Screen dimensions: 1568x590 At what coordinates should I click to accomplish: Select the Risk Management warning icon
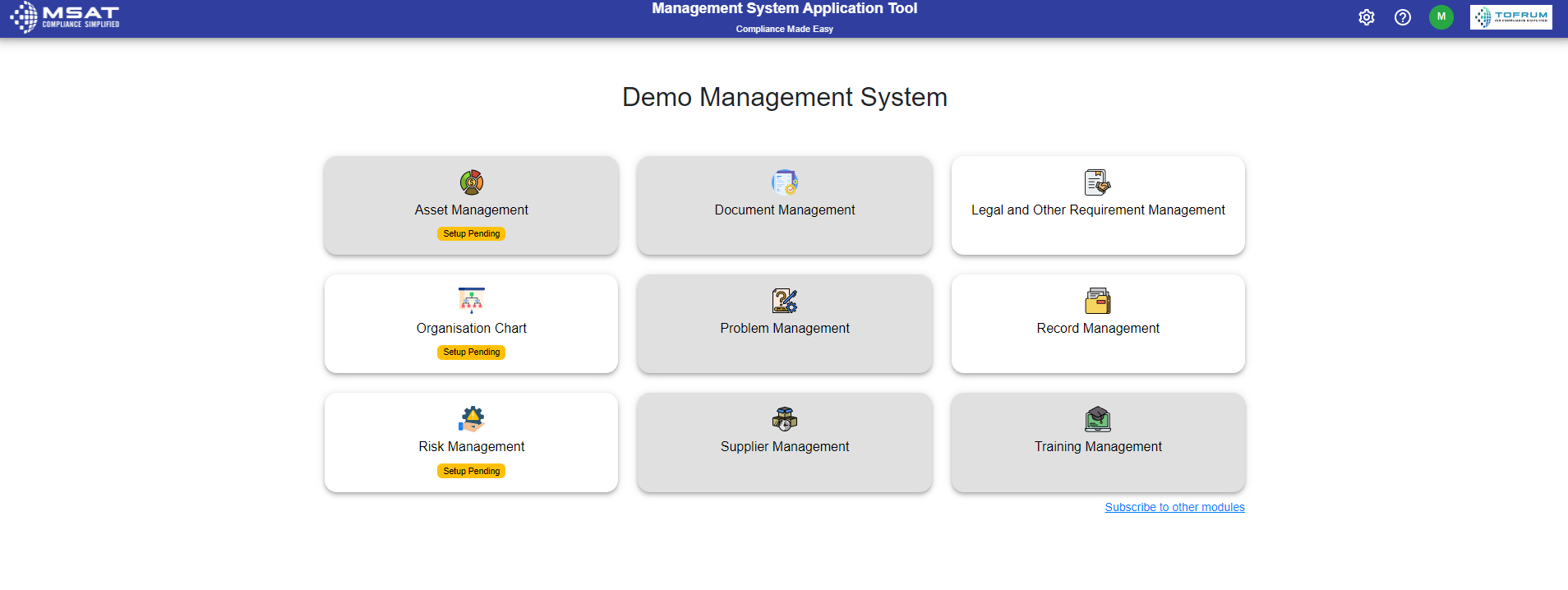coord(471,418)
